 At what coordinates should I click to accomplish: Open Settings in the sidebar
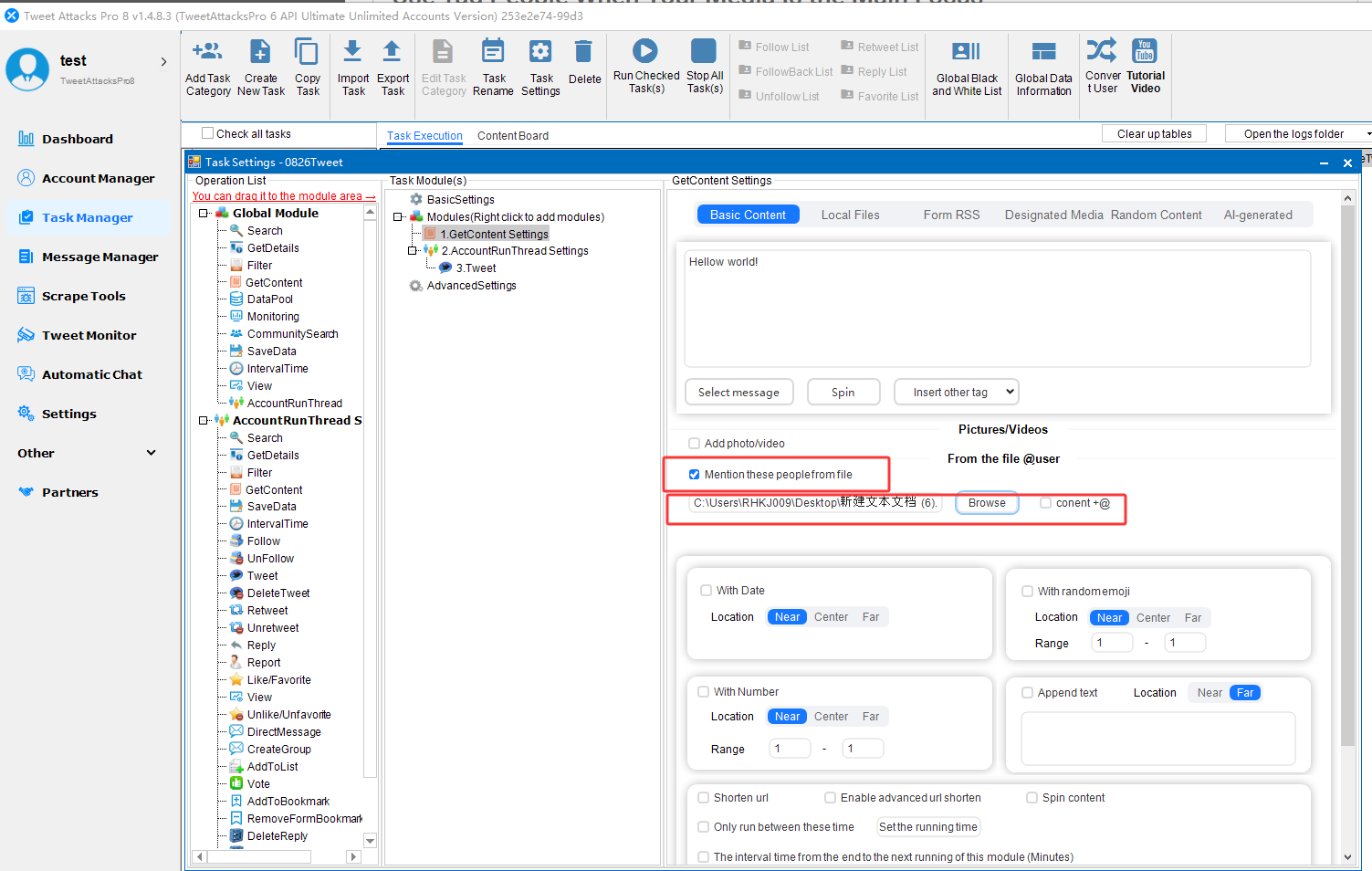[x=58, y=414]
